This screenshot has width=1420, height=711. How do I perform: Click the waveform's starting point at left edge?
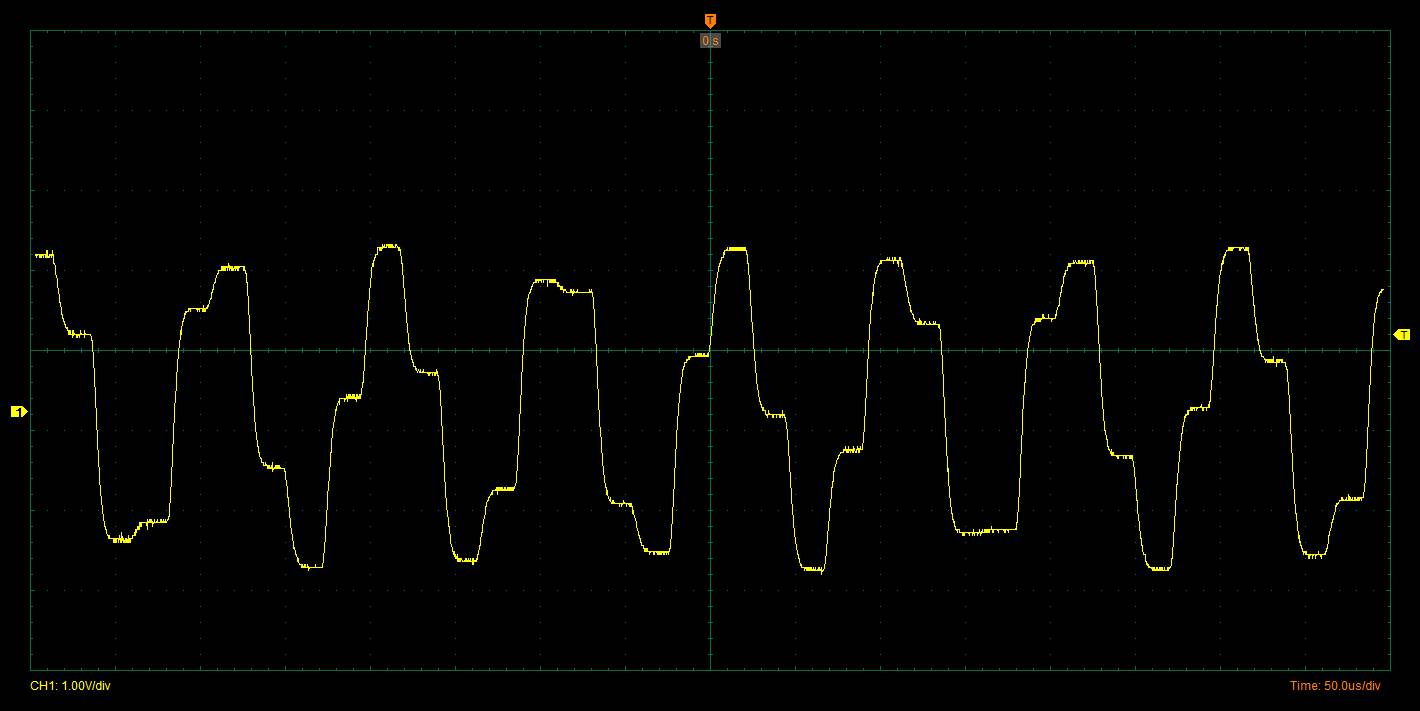(x=37, y=256)
